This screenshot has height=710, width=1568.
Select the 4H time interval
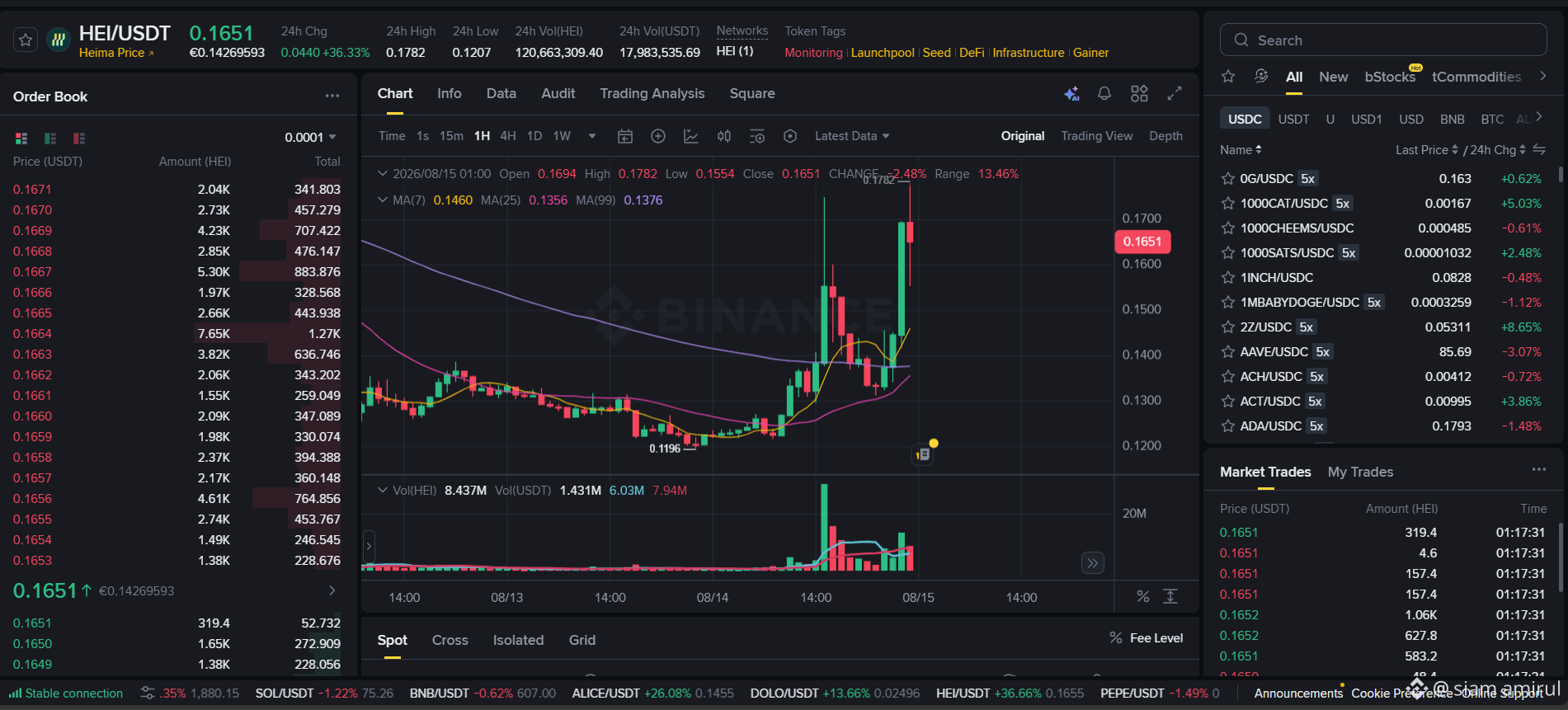[508, 136]
